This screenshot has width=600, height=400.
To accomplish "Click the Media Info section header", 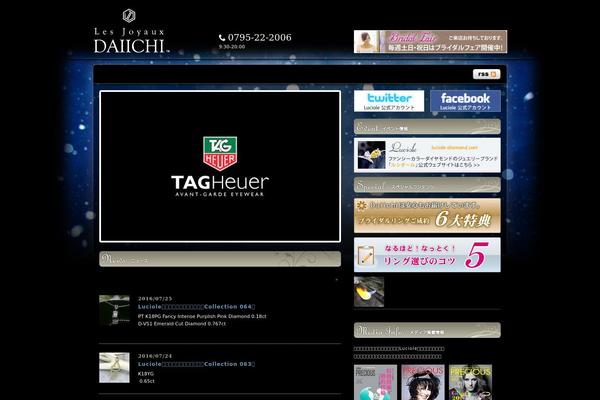I will [427, 330].
